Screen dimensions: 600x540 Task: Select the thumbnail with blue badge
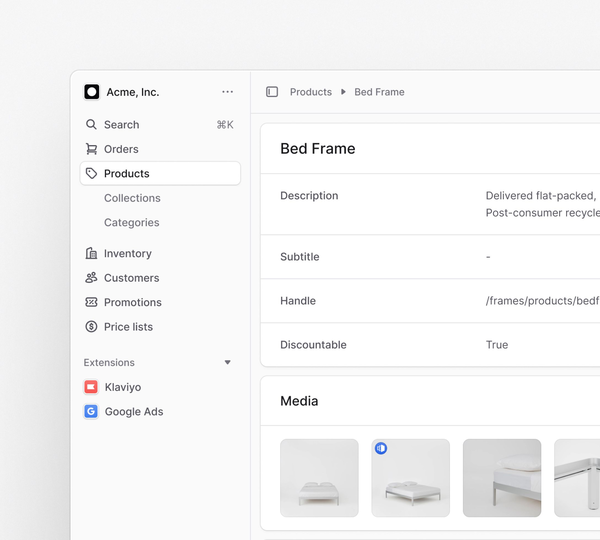click(410, 478)
